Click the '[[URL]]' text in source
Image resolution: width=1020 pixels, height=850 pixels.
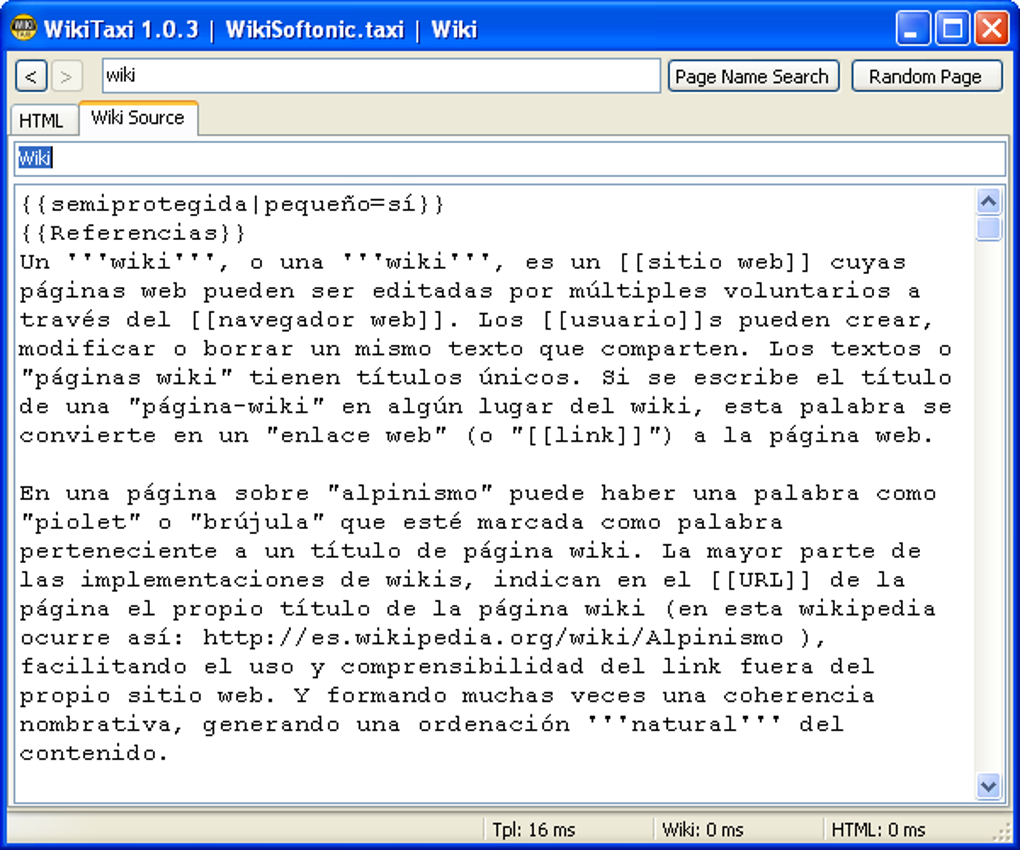pyautogui.click(x=760, y=579)
